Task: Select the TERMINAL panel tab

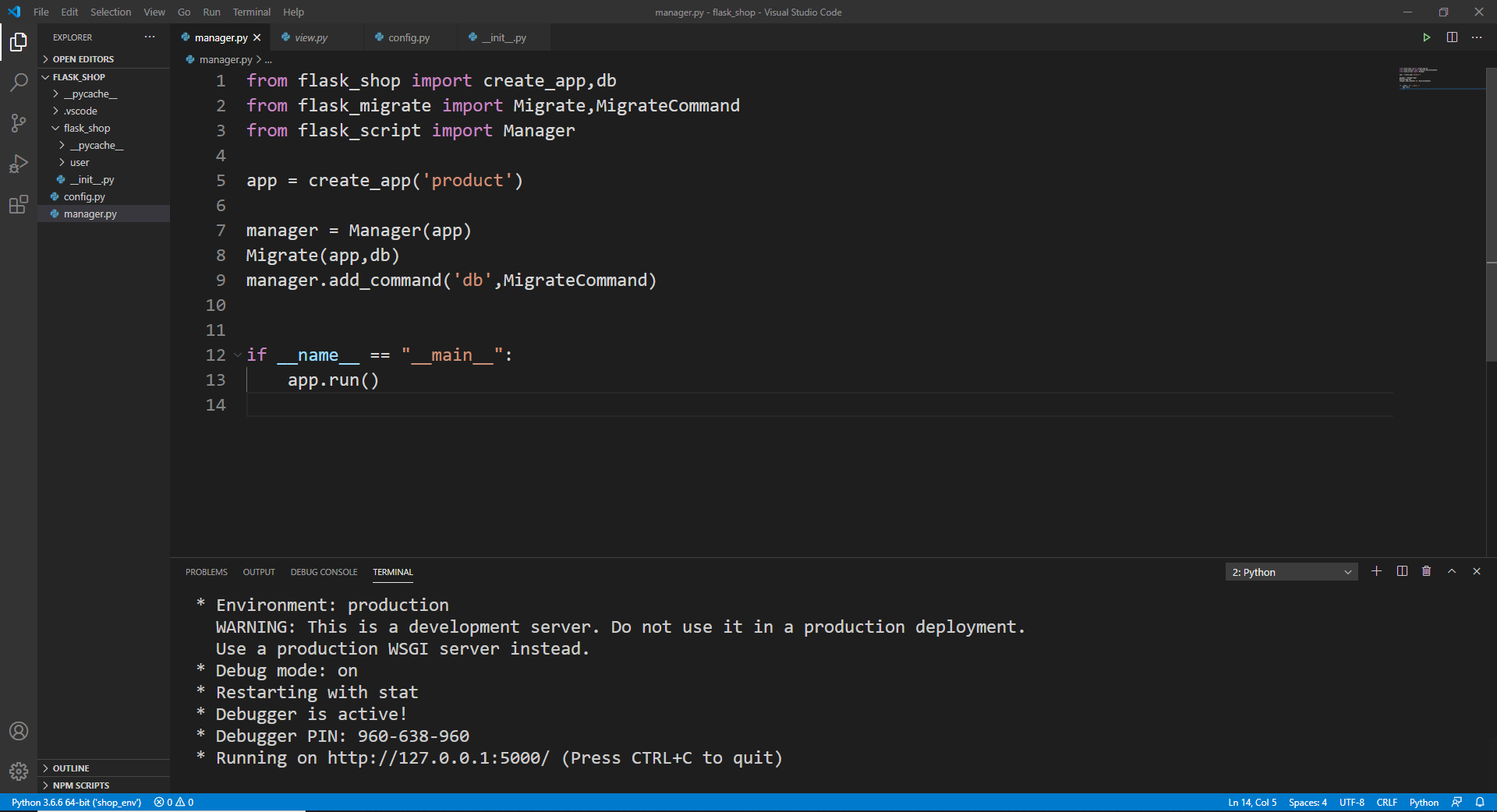Action: [393, 572]
